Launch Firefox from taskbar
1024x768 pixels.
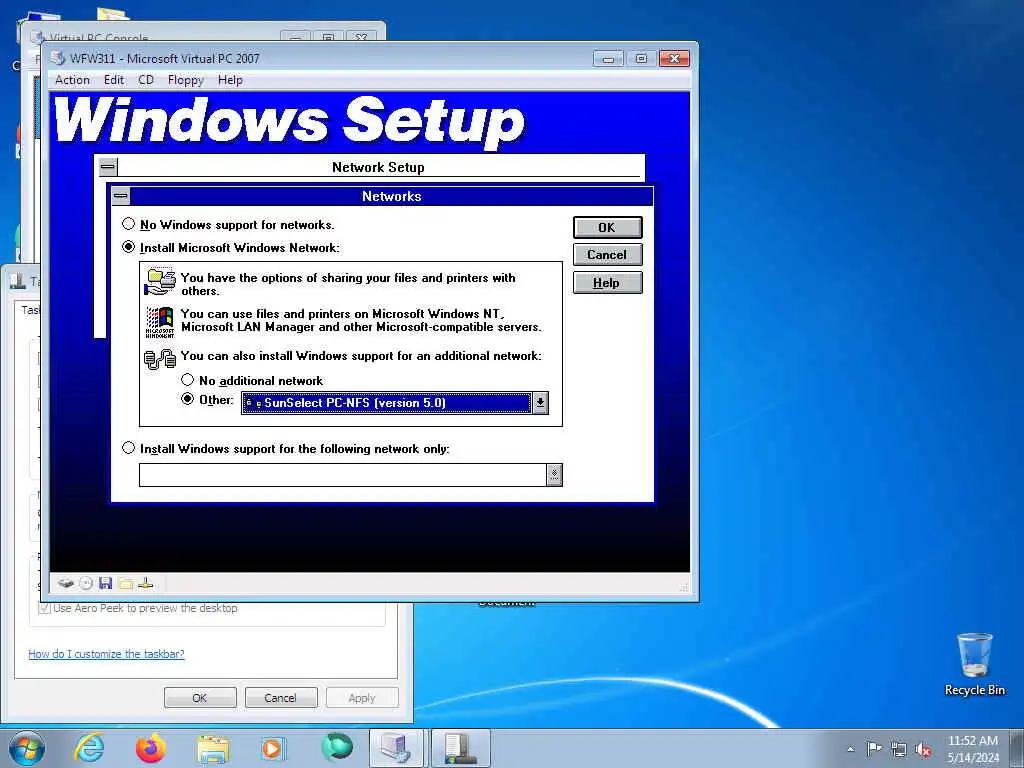(151, 748)
